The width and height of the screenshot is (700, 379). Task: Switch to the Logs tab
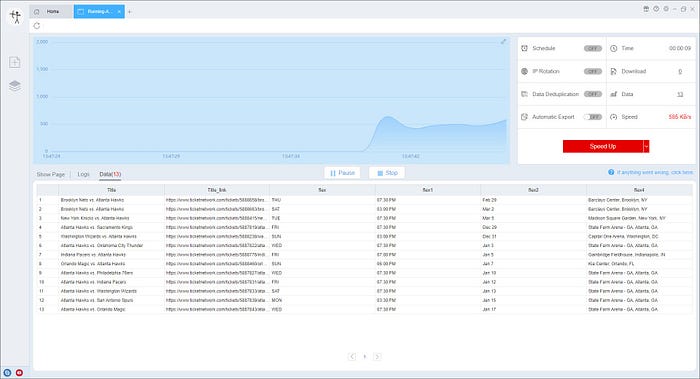point(83,175)
